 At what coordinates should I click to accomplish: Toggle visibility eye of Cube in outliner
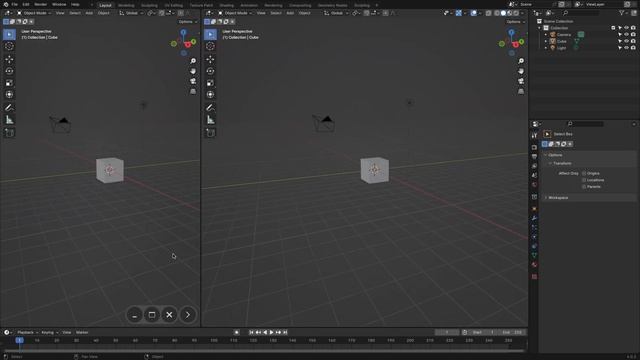point(626,41)
